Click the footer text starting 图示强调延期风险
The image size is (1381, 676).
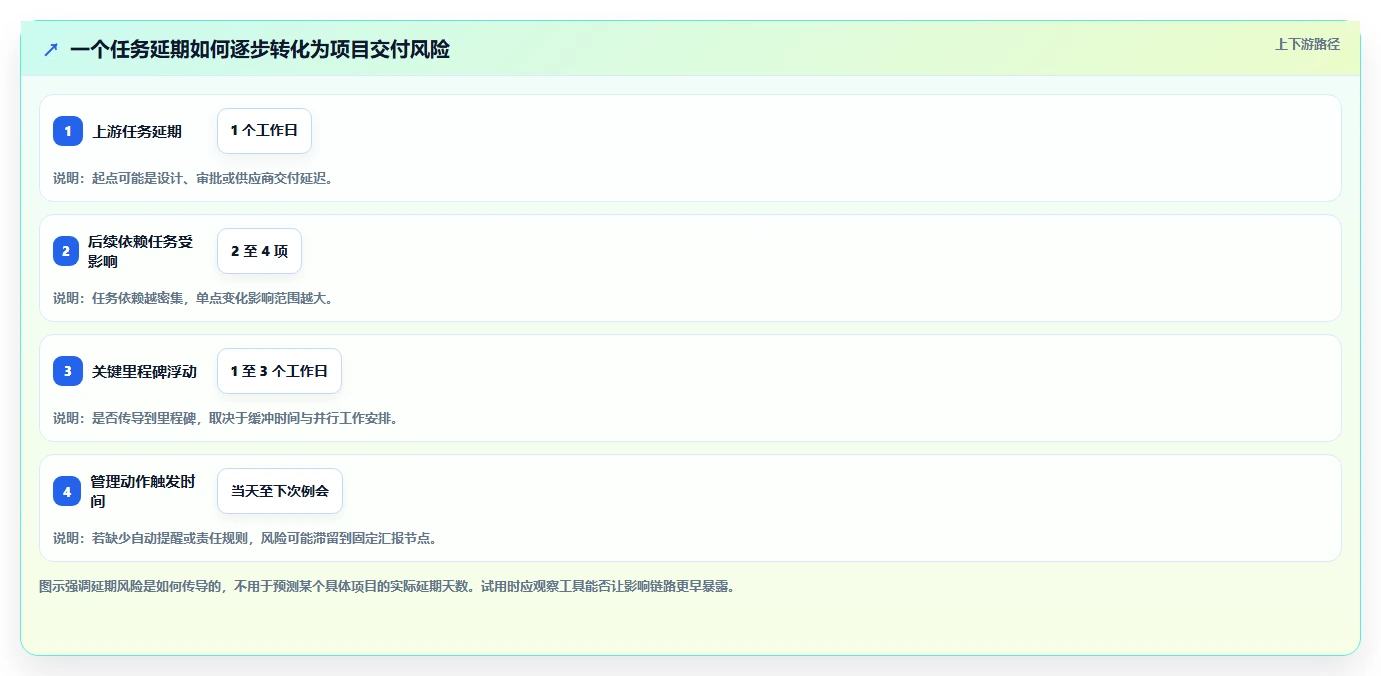387,586
